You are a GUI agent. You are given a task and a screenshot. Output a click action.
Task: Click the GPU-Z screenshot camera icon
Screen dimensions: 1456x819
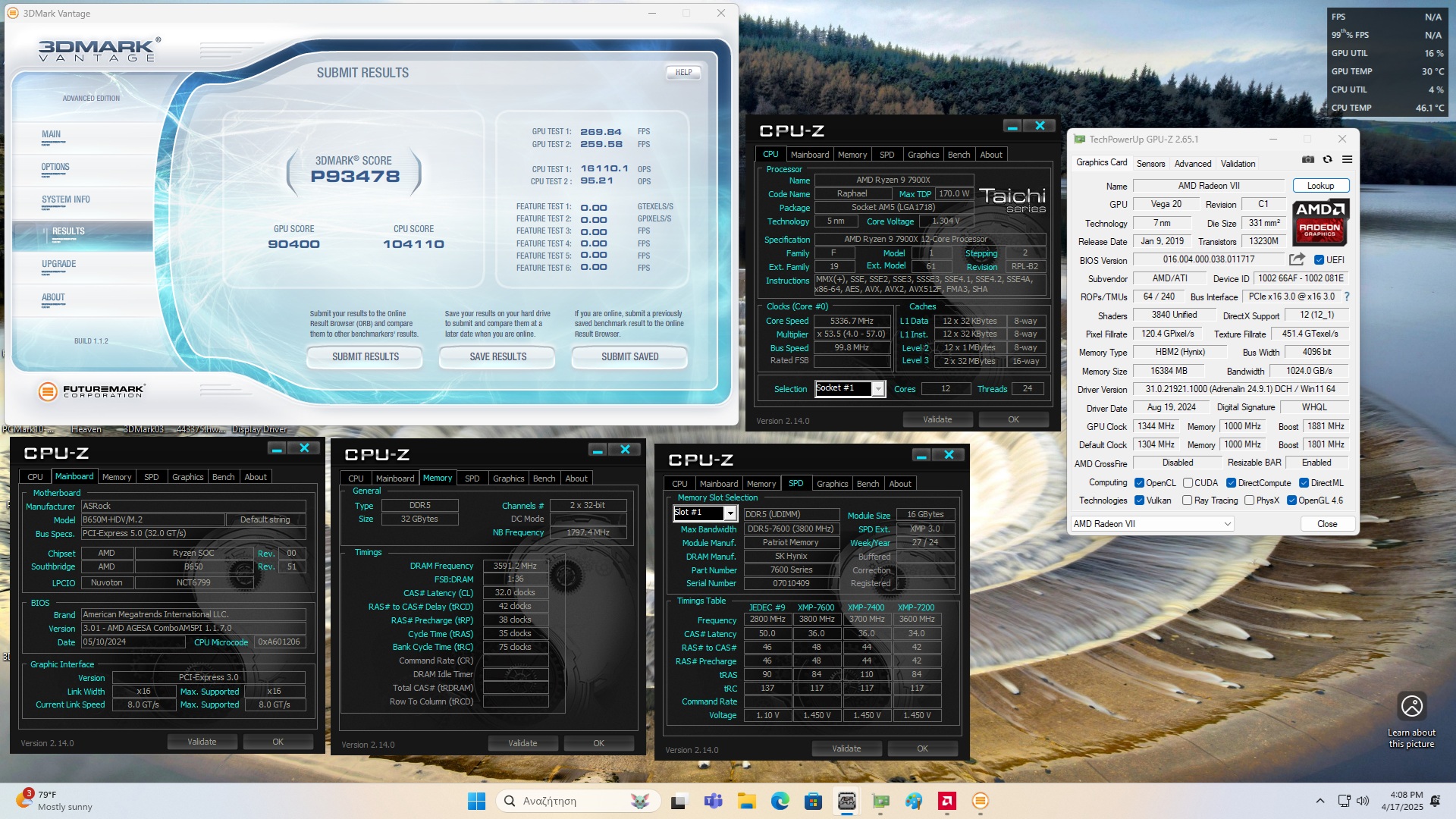coord(1308,160)
